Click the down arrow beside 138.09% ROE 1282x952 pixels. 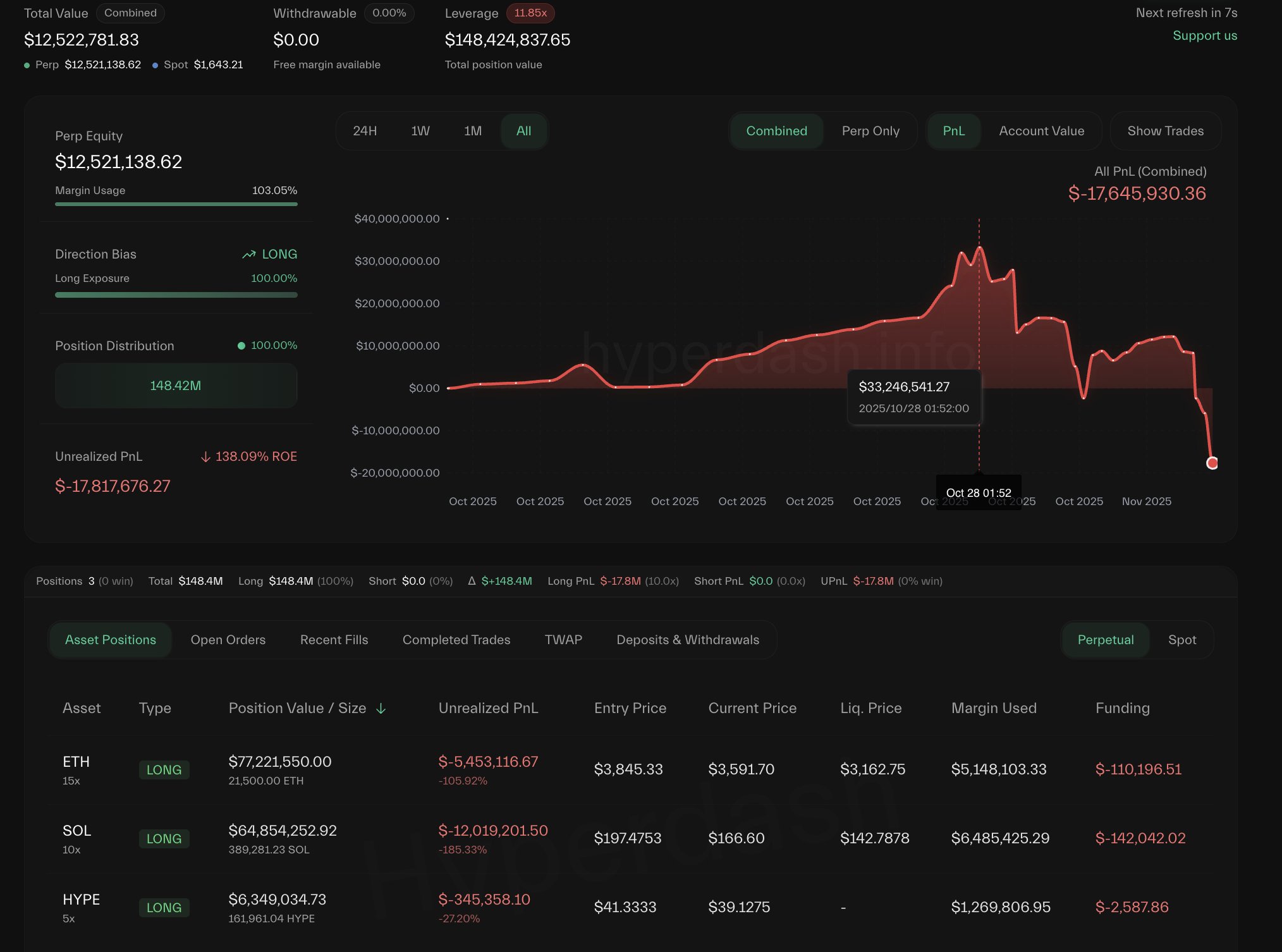coord(205,457)
